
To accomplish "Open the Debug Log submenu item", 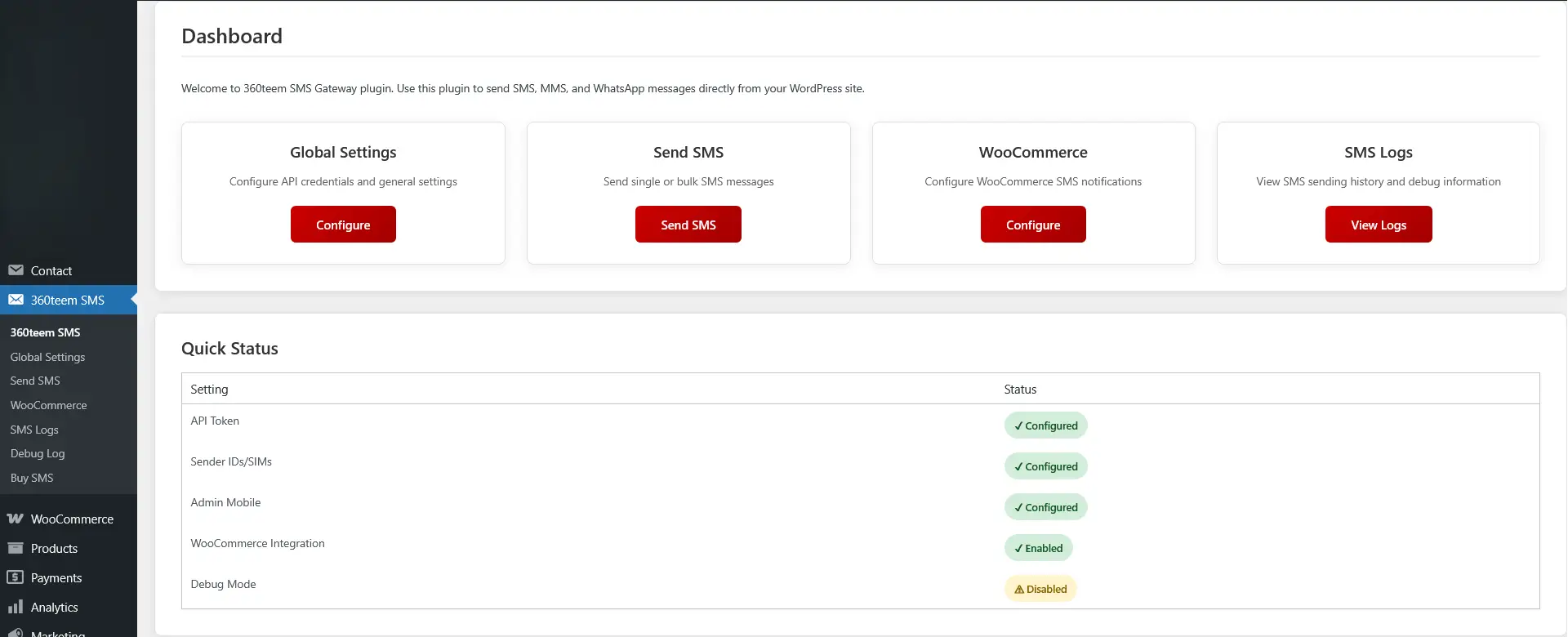I will point(38,453).
